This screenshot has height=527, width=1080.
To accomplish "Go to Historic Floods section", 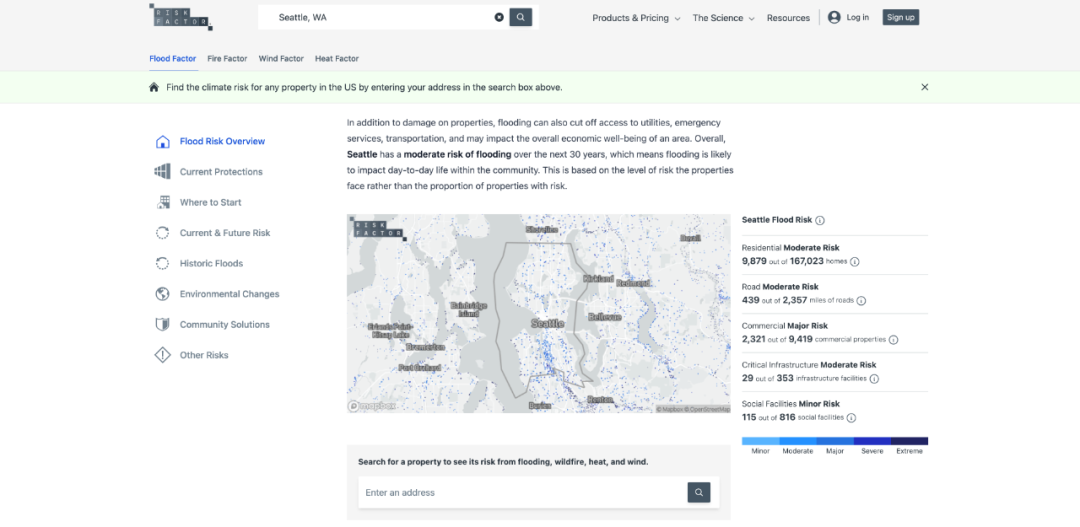I will pyautogui.click(x=211, y=264).
